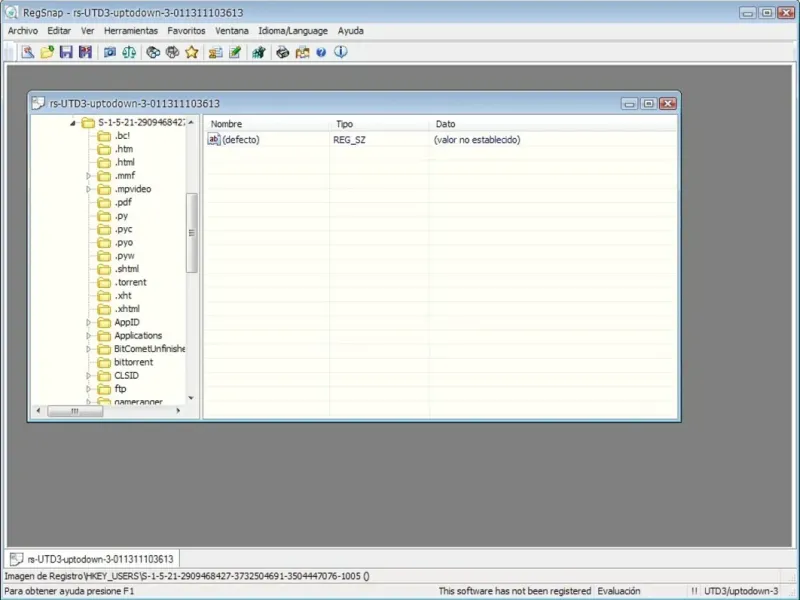Screen dimensions: 800x600
Task: Expand the .mpvideo tree node
Action: pos(88,189)
